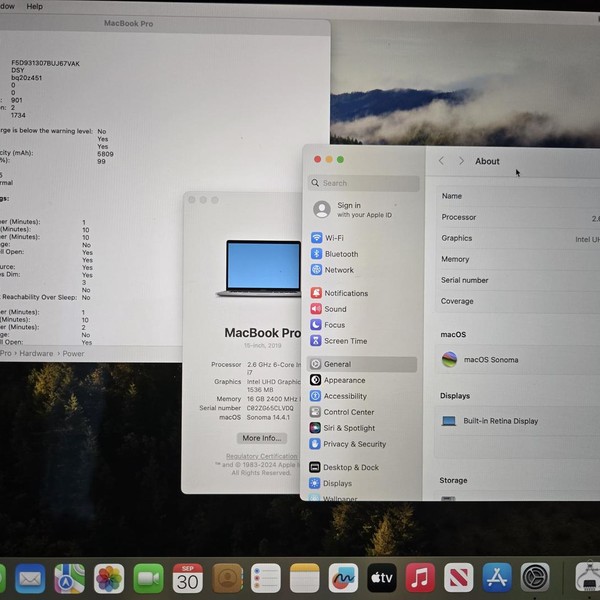Viewport: 600px width, 600px height.
Task: Open Photos from the Dock
Action: point(109,578)
